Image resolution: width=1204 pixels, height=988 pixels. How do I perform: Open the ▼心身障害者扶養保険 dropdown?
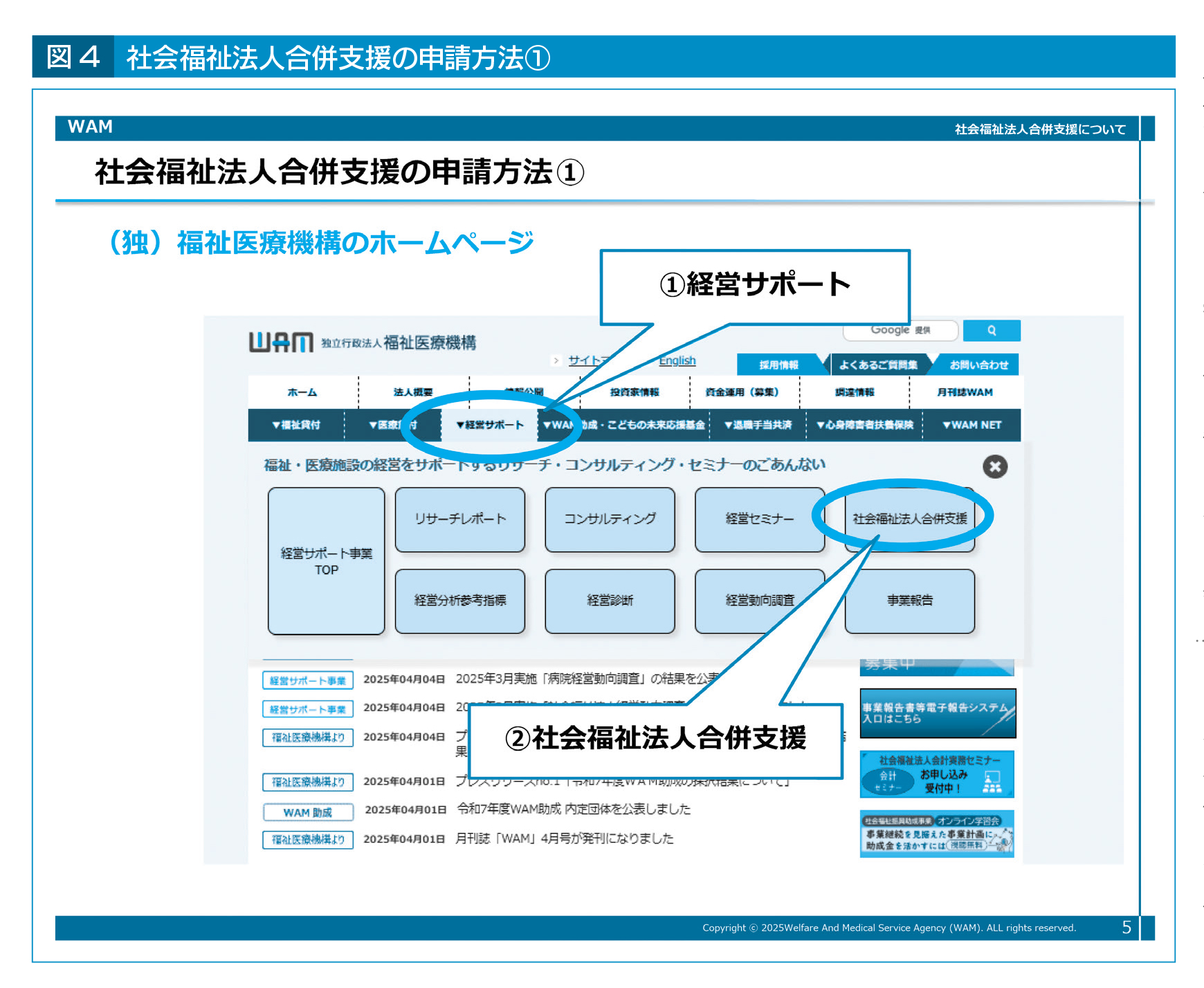point(864,425)
